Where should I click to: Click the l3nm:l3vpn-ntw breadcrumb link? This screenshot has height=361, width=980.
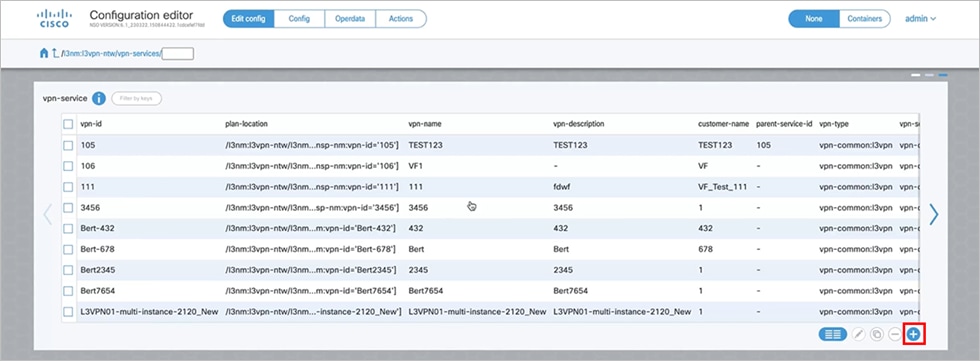tap(88, 54)
